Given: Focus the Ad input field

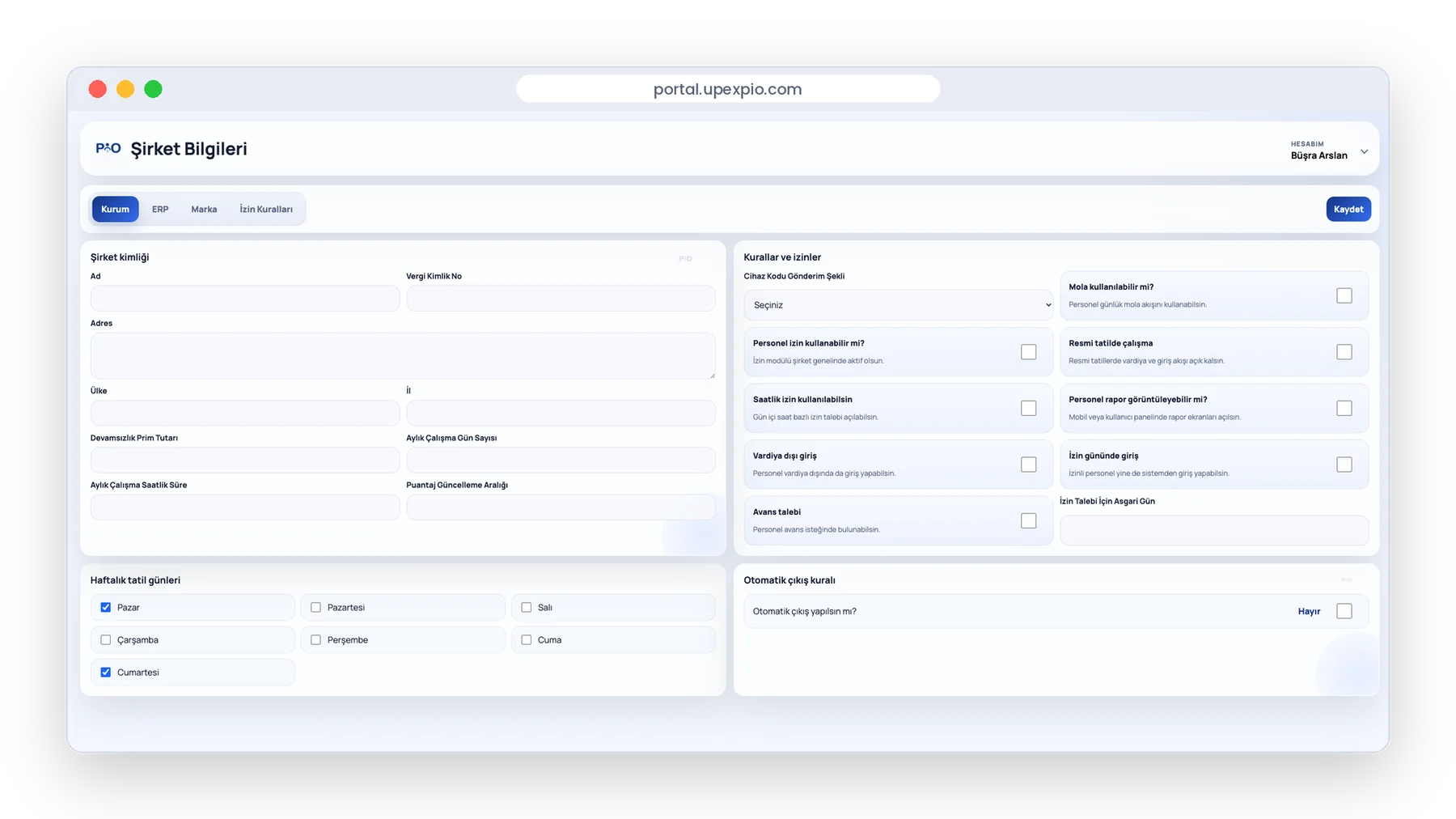Looking at the screenshot, I should (x=245, y=298).
